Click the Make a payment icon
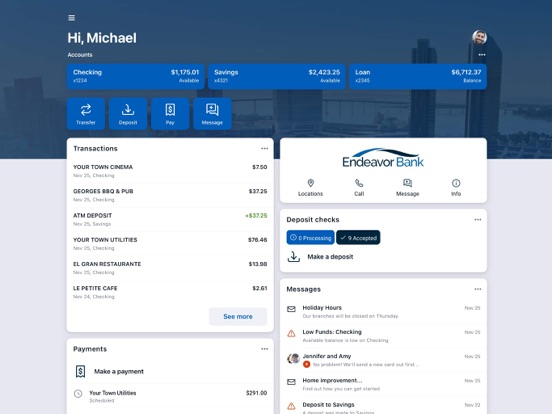Screen dimensions: 552x414 pos(80,371)
